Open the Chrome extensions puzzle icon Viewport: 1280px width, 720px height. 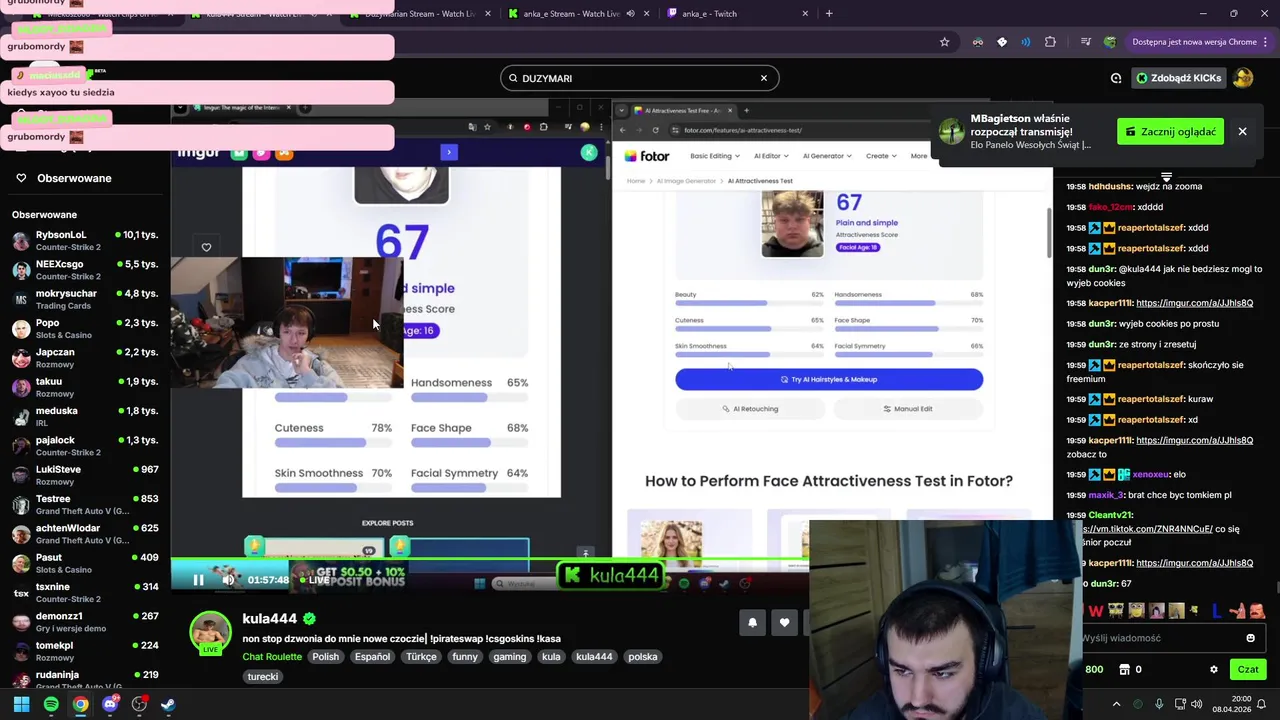(x=1050, y=42)
